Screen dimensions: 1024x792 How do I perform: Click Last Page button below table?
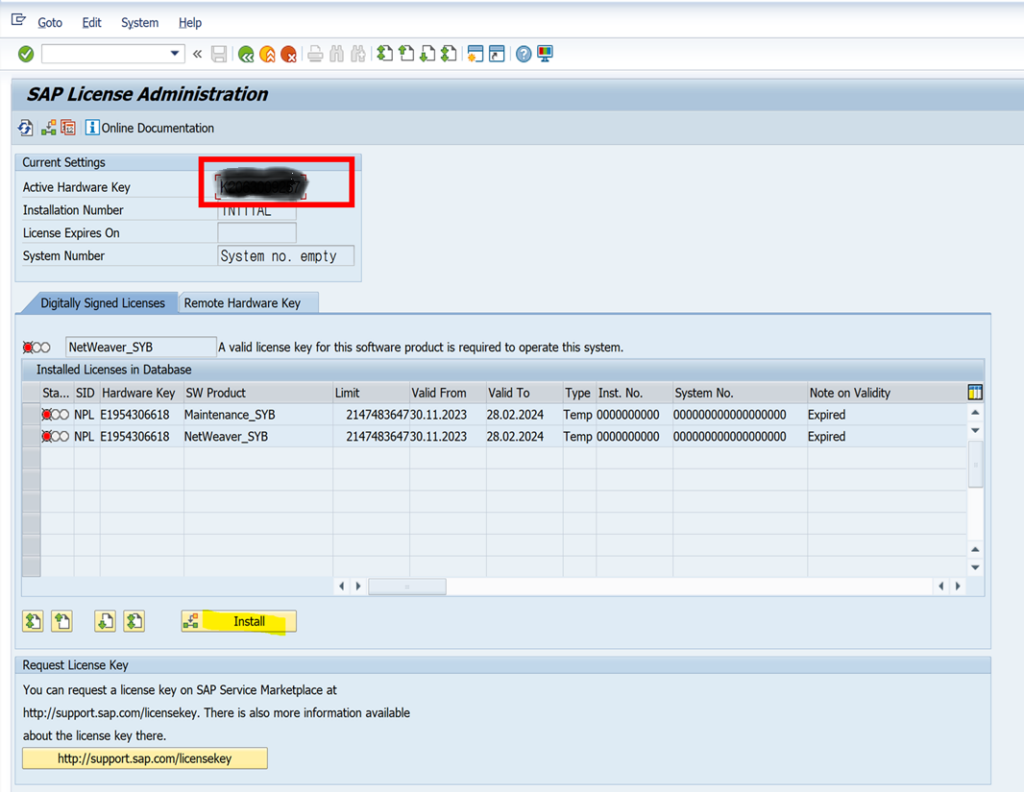(x=135, y=621)
